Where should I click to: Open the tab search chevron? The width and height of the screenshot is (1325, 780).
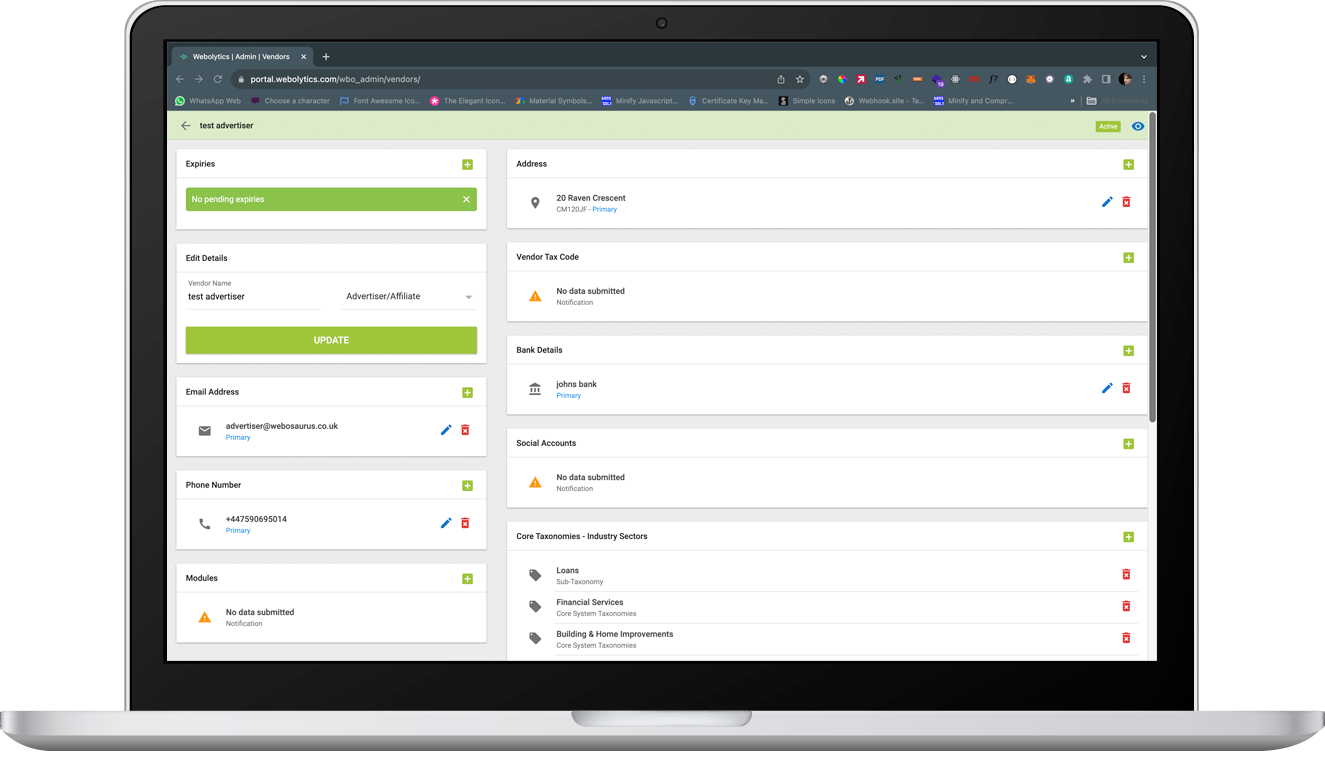pos(1143,56)
